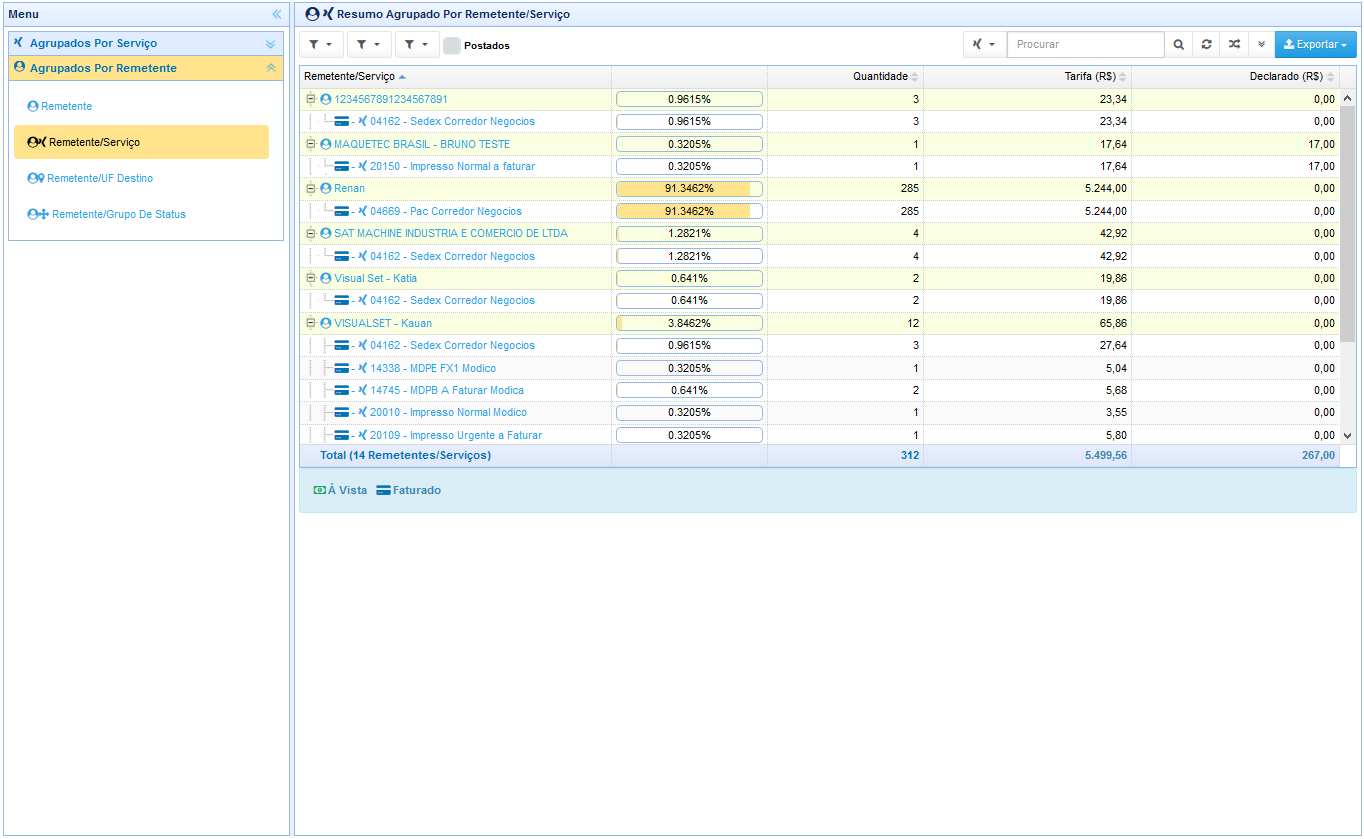Click card icon in 04669 Pac row
The height and width of the screenshot is (839, 1364).
pyautogui.click(x=341, y=211)
